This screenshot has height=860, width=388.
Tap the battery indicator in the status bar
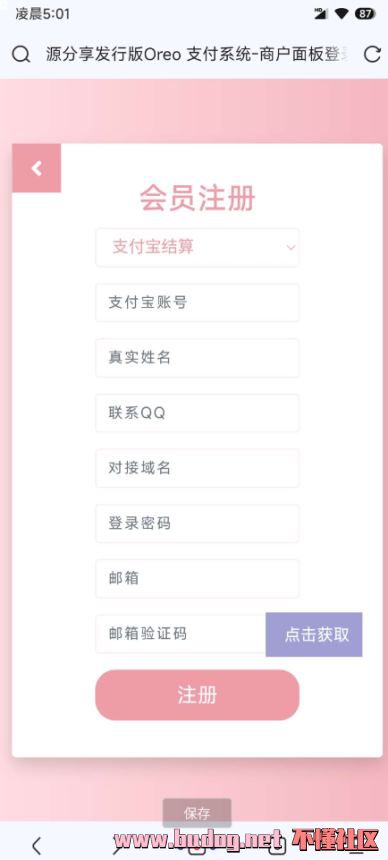pos(365,14)
